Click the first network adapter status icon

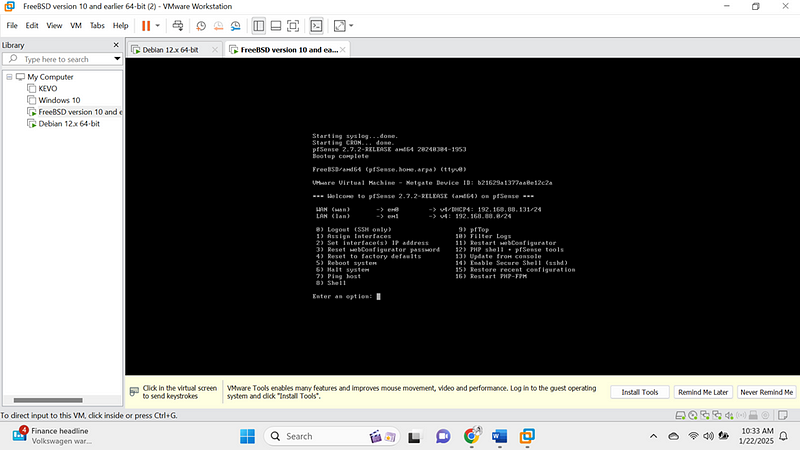(x=705, y=415)
